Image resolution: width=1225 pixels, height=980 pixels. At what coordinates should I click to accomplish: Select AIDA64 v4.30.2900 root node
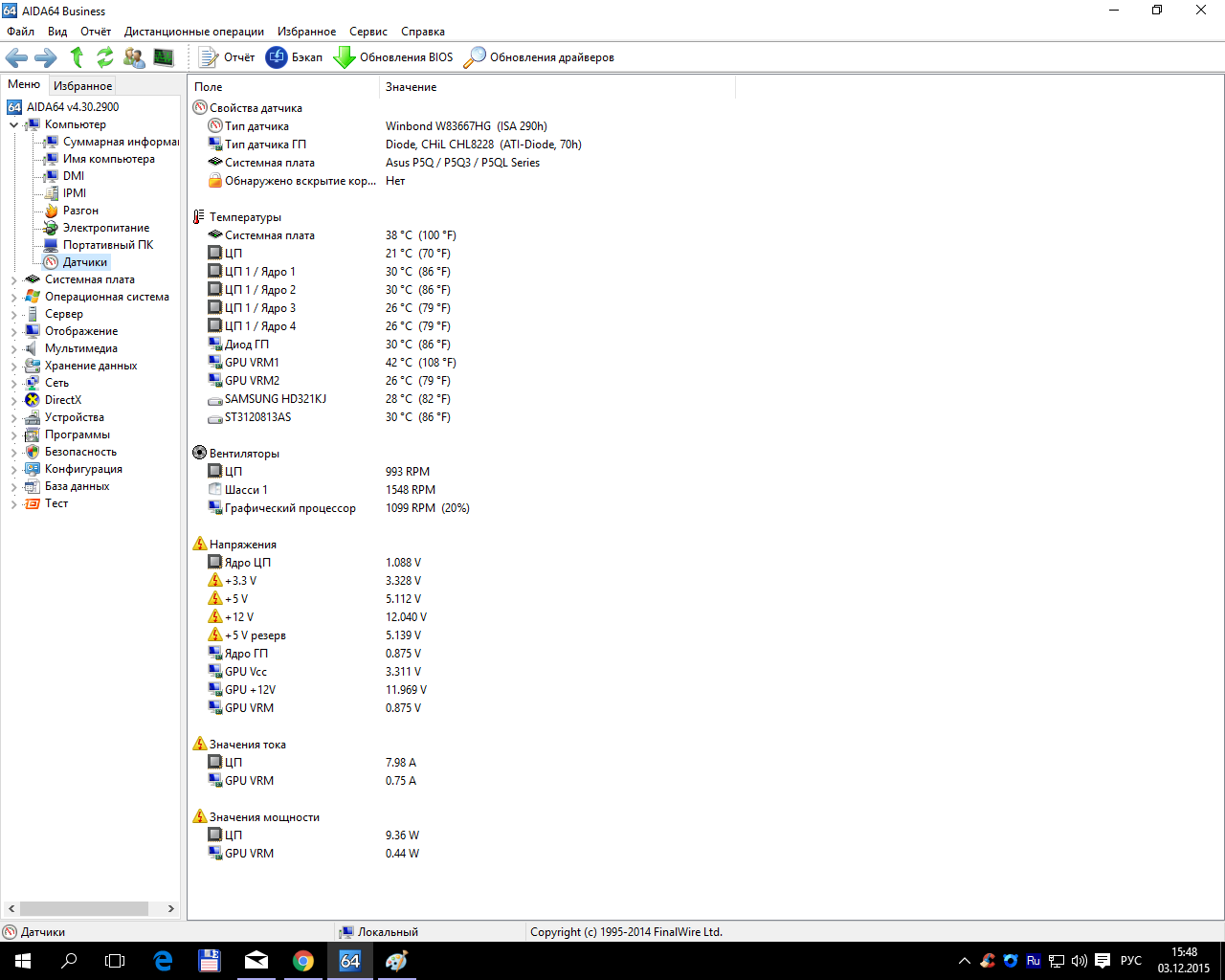click(73, 107)
